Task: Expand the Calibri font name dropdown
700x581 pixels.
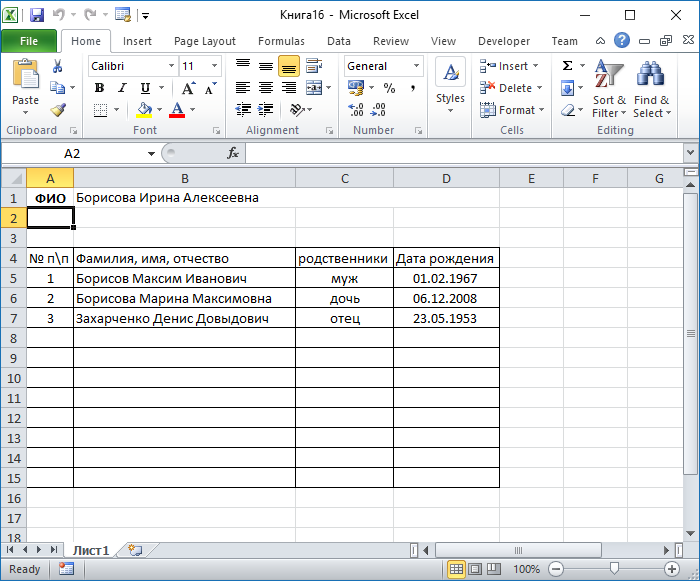Action: pos(171,66)
